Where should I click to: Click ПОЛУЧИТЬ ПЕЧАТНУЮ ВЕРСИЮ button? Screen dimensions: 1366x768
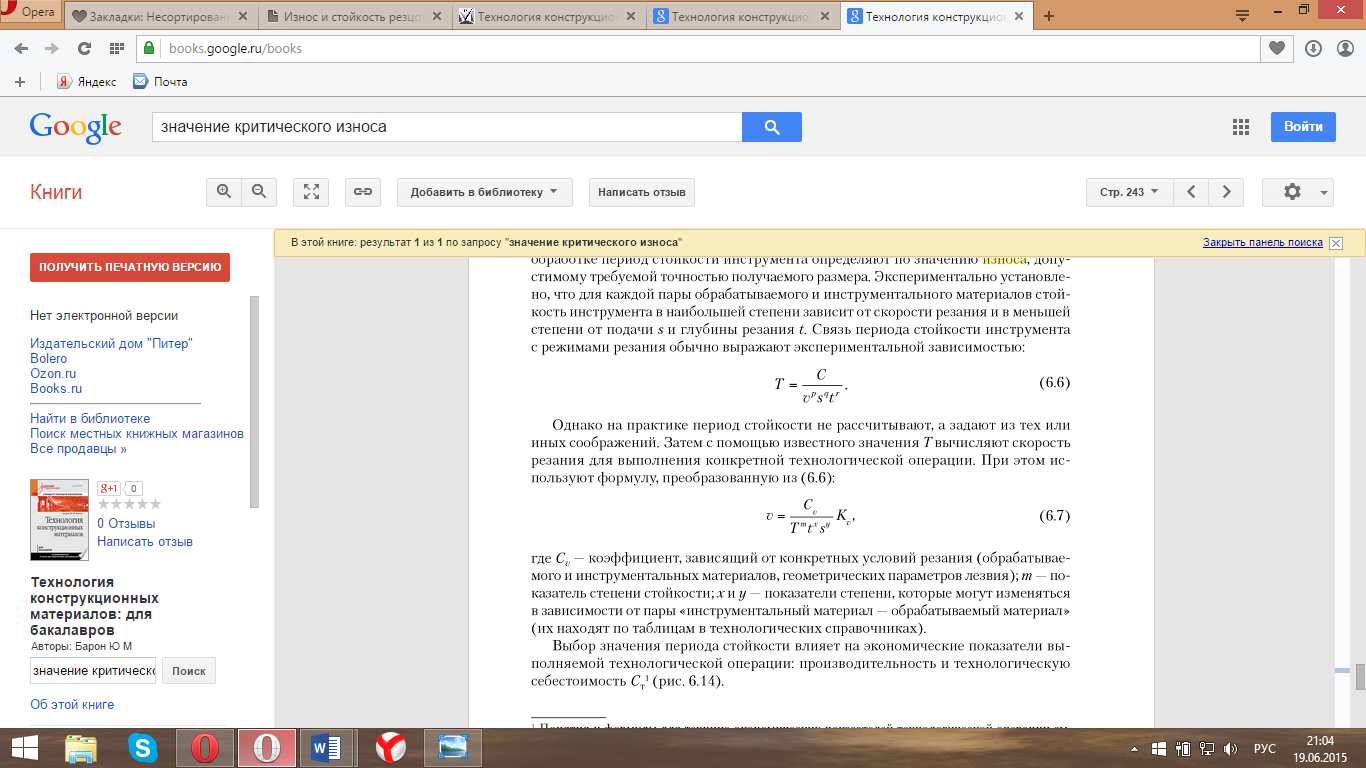click(x=130, y=267)
